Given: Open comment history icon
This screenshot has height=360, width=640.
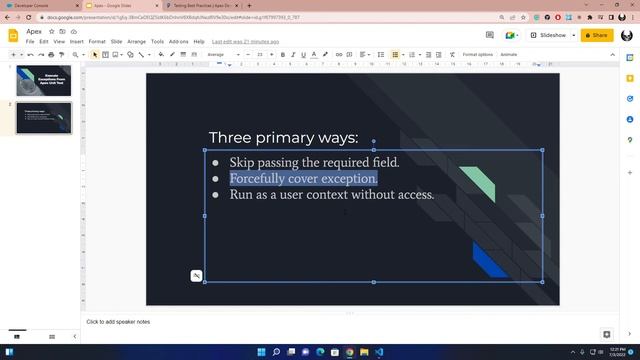Looking at the screenshot, I should (x=490, y=35).
